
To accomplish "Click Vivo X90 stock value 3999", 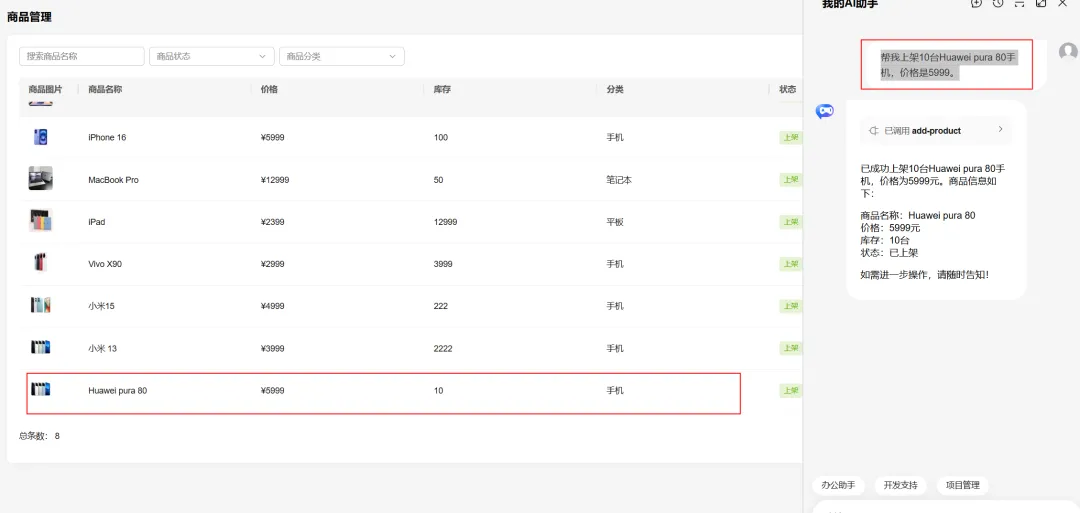I will (443, 264).
